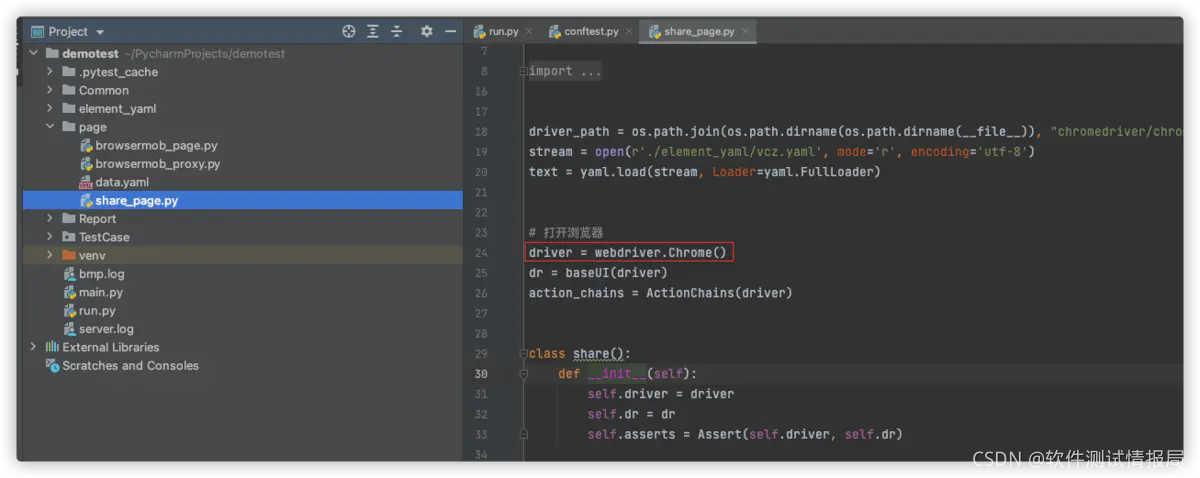The height and width of the screenshot is (478, 1200).
Task: Click the '# 打开浏览器' comment line
Action: tap(566, 233)
